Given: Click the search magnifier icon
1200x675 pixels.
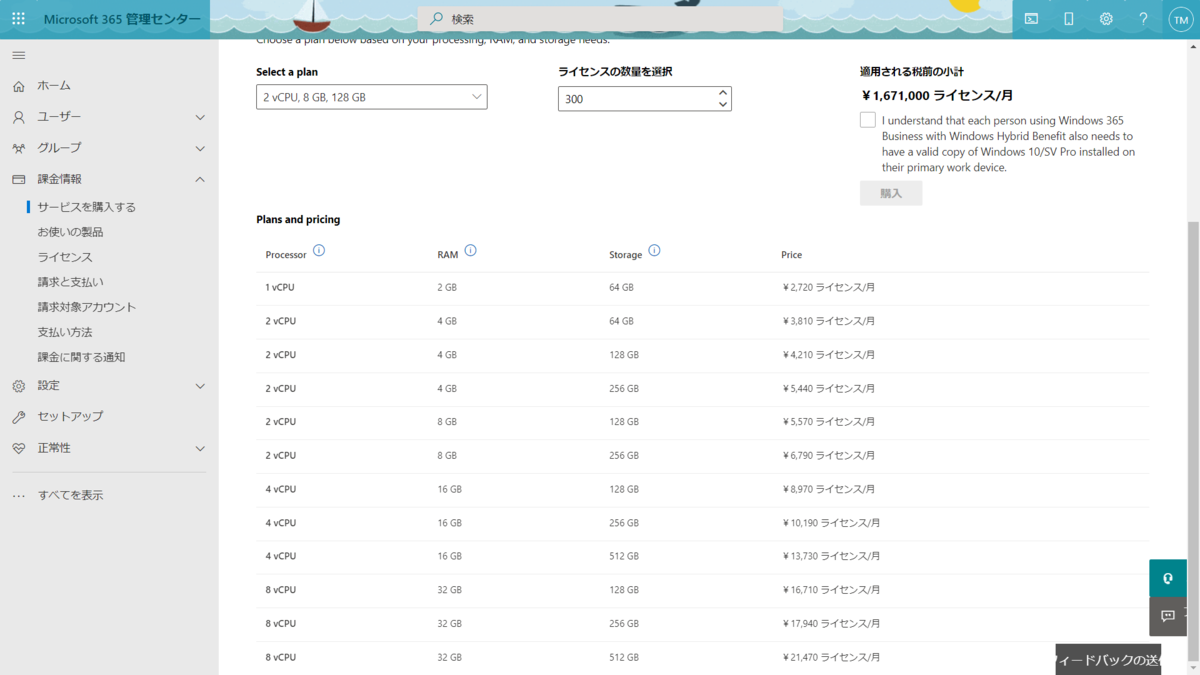Looking at the screenshot, I should [x=437, y=19].
